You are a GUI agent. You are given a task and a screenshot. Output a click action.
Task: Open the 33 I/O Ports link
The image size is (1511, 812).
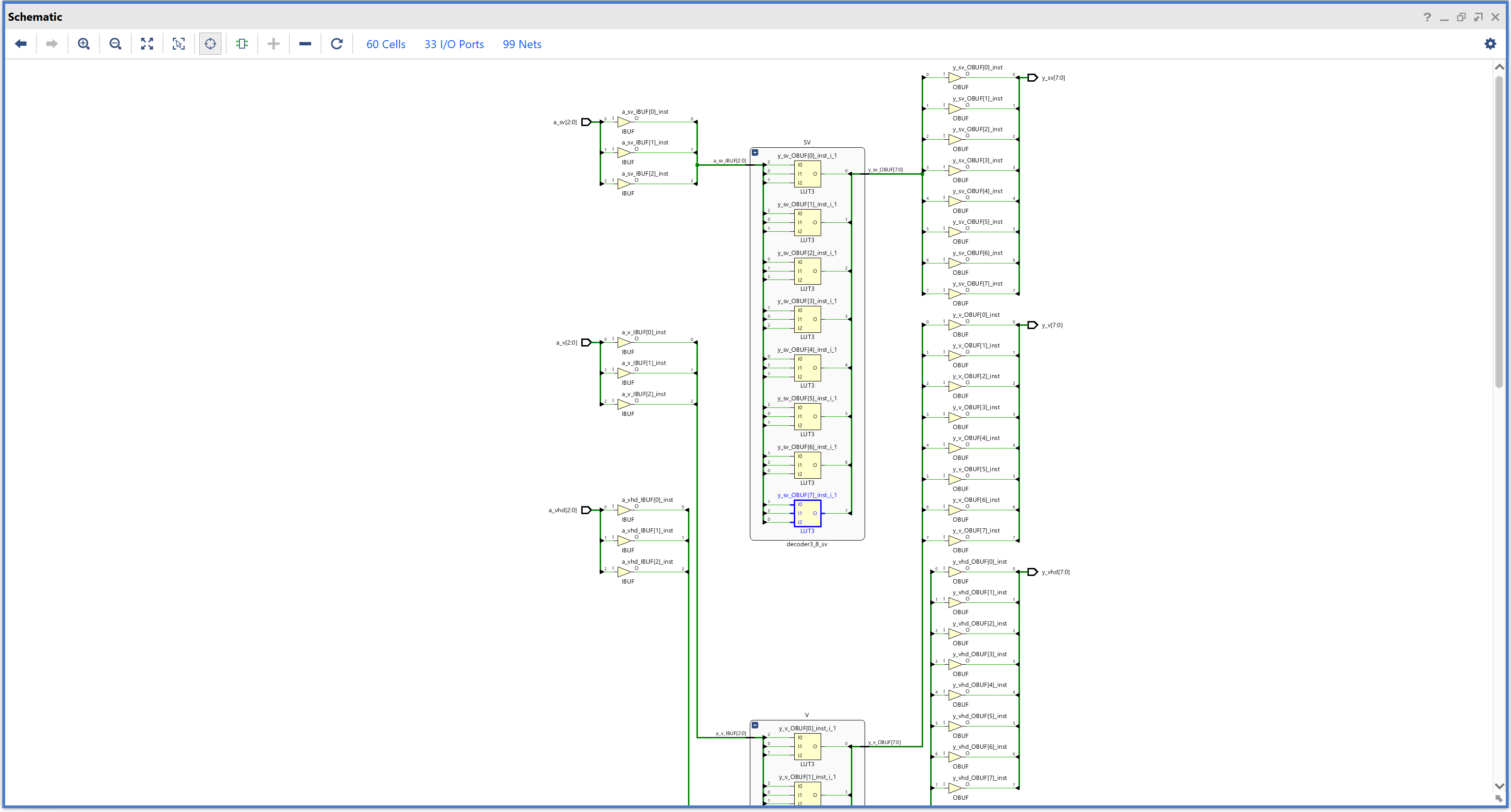454,44
